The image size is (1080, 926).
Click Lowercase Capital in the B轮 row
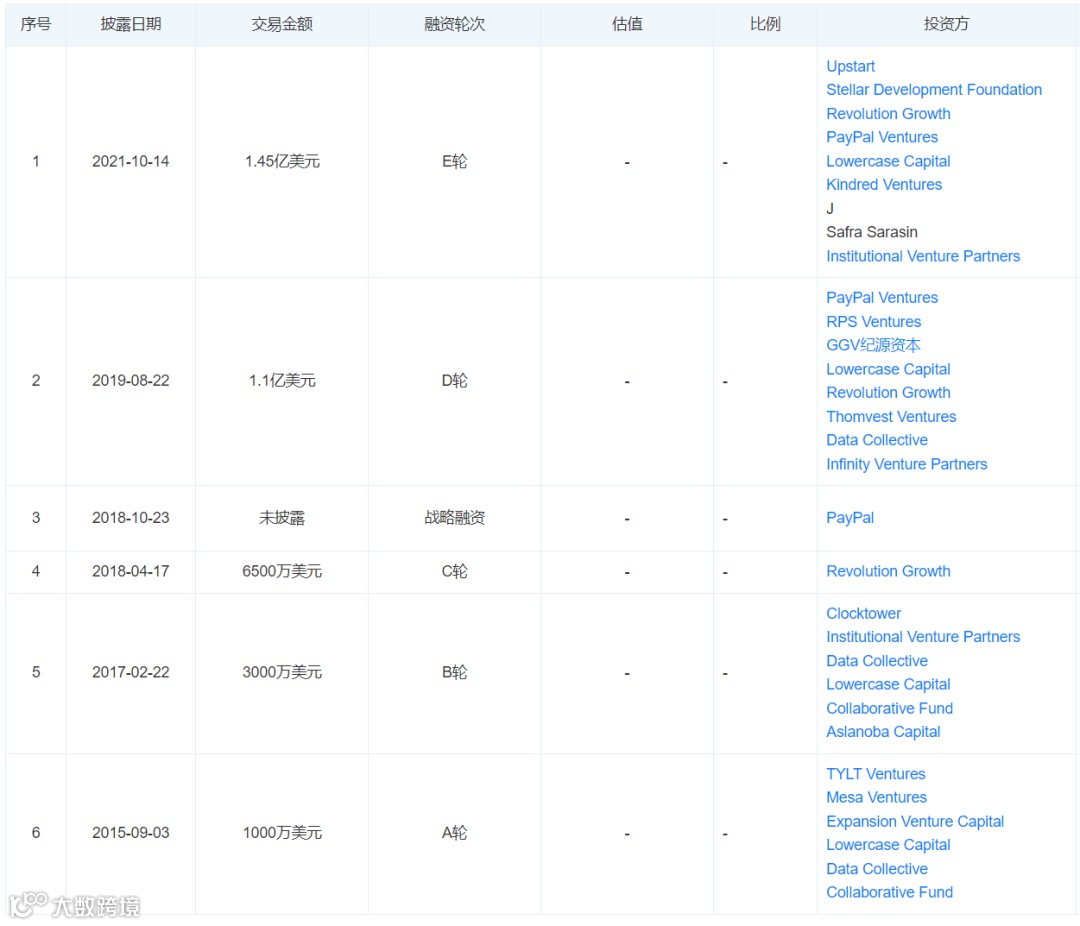888,685
